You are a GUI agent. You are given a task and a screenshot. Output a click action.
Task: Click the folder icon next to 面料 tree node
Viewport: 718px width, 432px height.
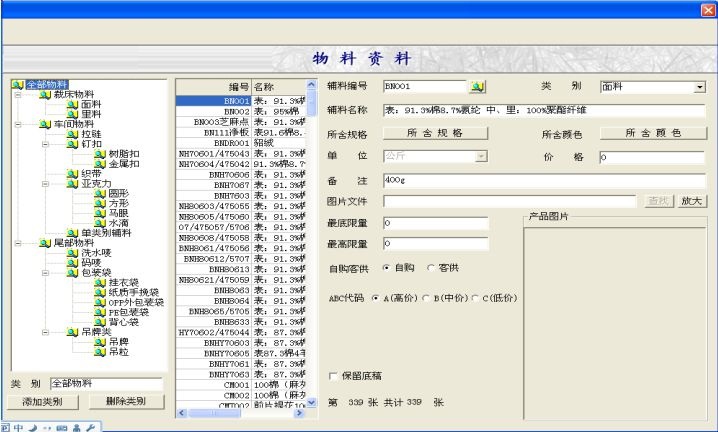point(72,104)
